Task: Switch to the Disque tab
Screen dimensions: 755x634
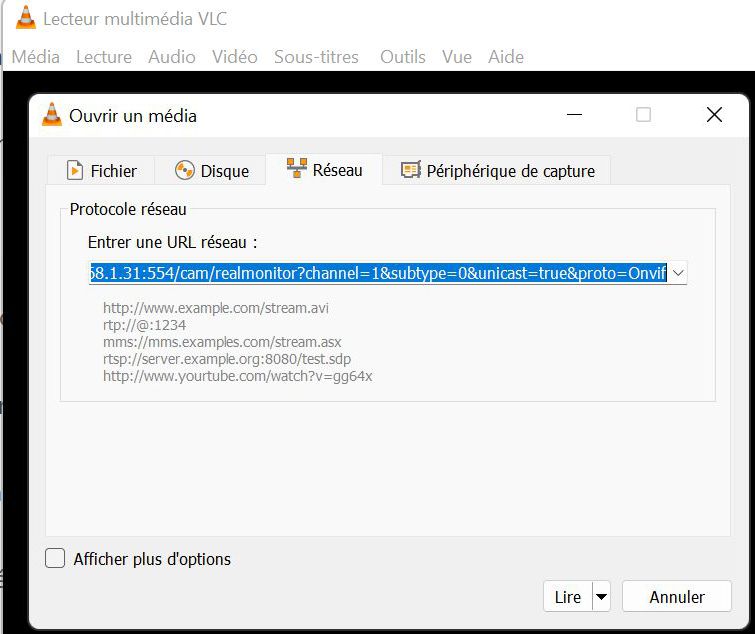Action: click(211, 170)
